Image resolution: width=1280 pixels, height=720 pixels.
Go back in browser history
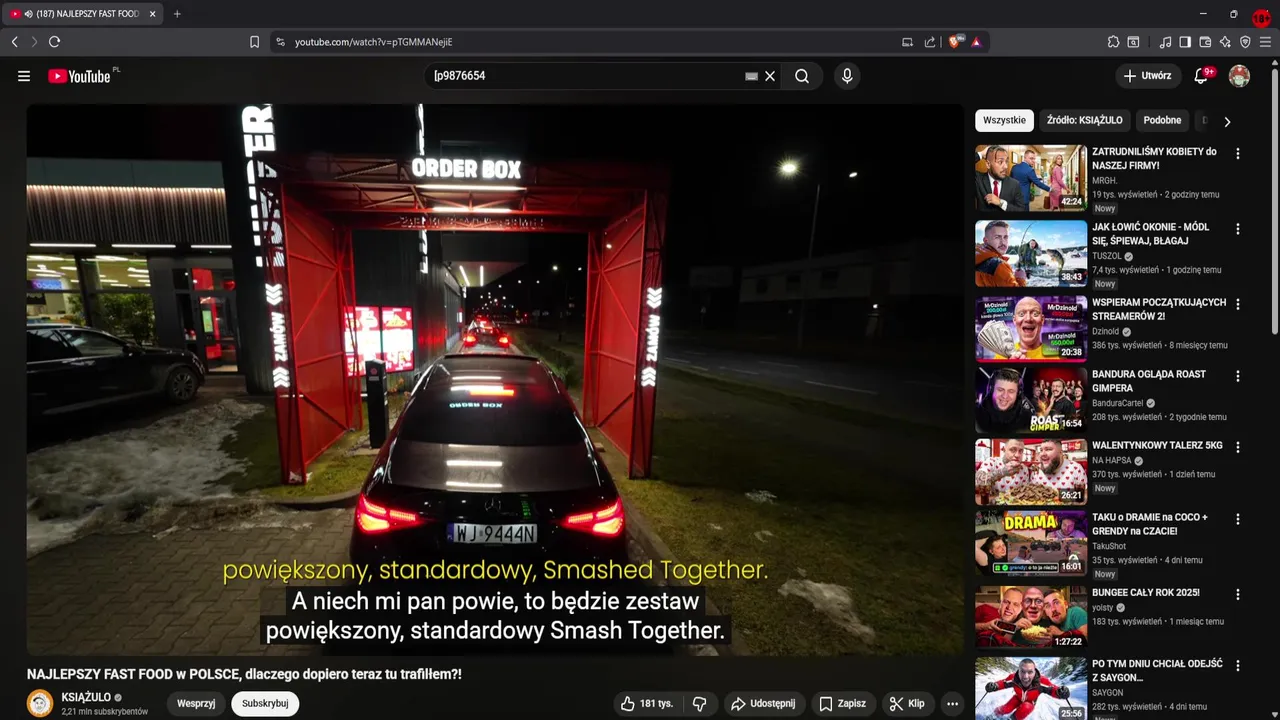[14, 42]
